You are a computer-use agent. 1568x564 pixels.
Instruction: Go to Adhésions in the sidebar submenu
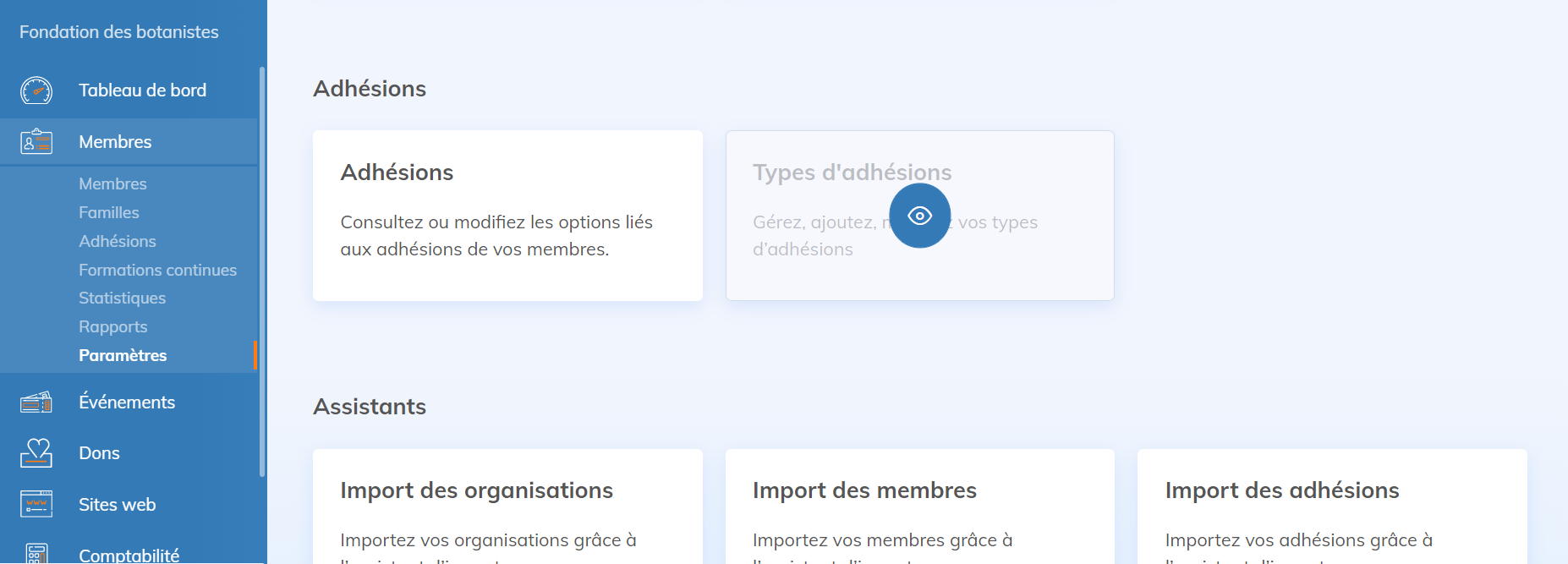coord(118,242)
